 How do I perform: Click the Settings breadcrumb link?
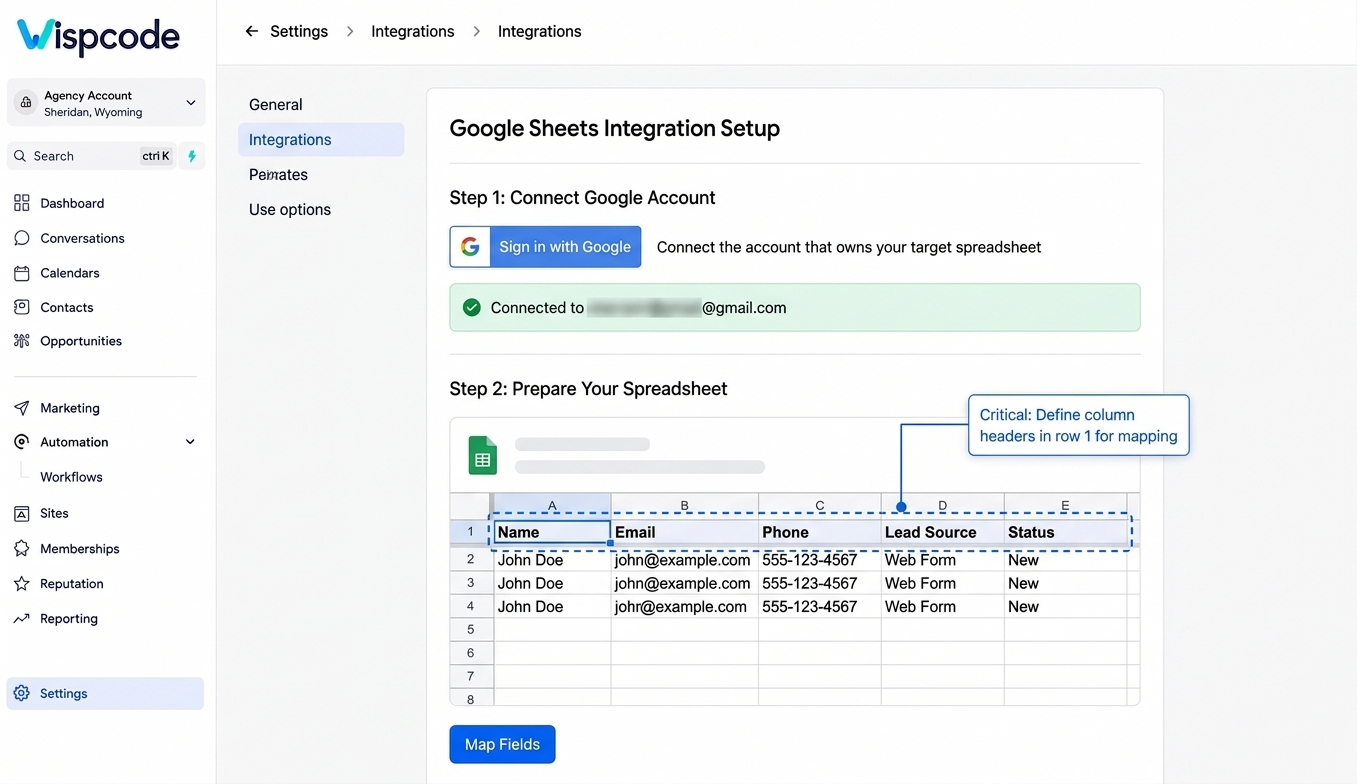(299, 31)
